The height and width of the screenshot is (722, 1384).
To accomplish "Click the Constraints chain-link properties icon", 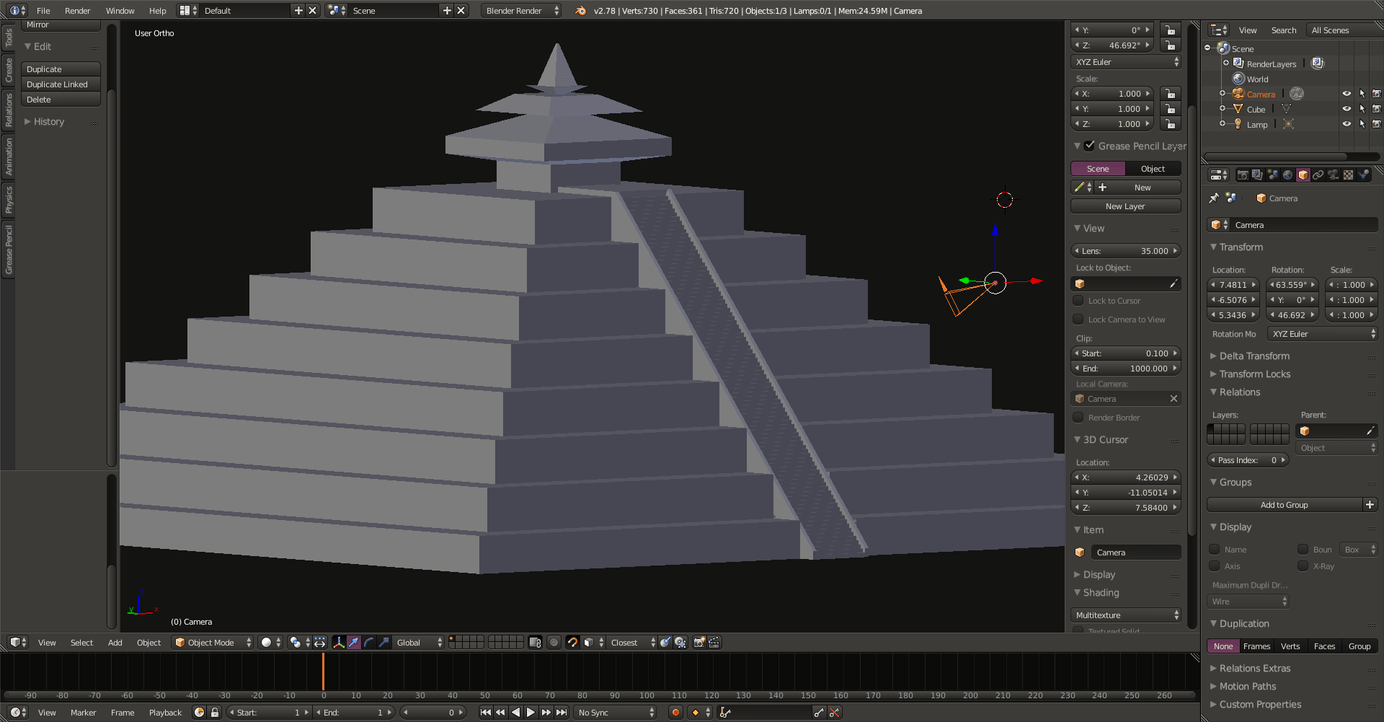I will [x=1318, y=175].
